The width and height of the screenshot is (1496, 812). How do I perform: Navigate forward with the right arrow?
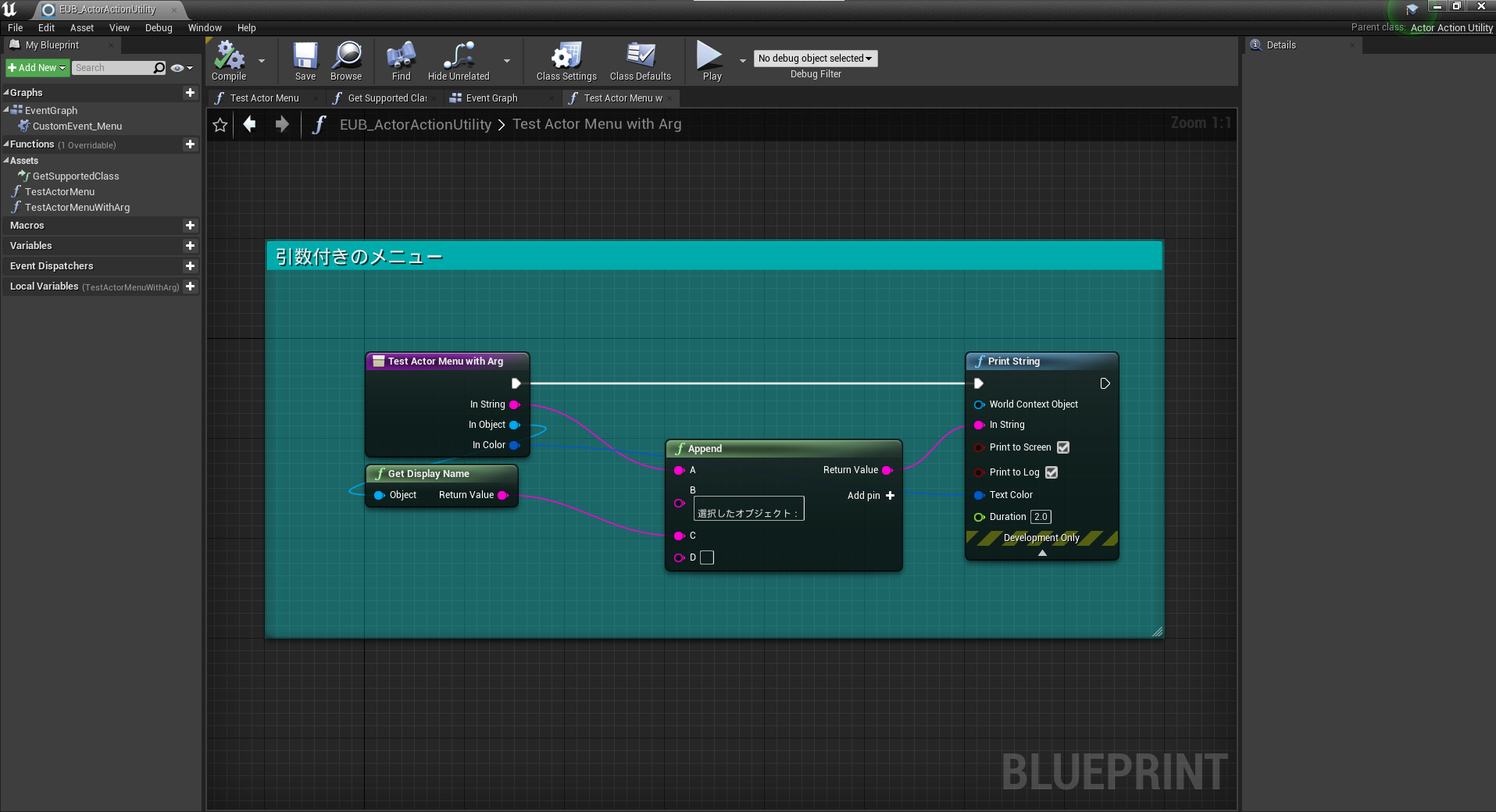pyautogui.click(x=282, y=124)
